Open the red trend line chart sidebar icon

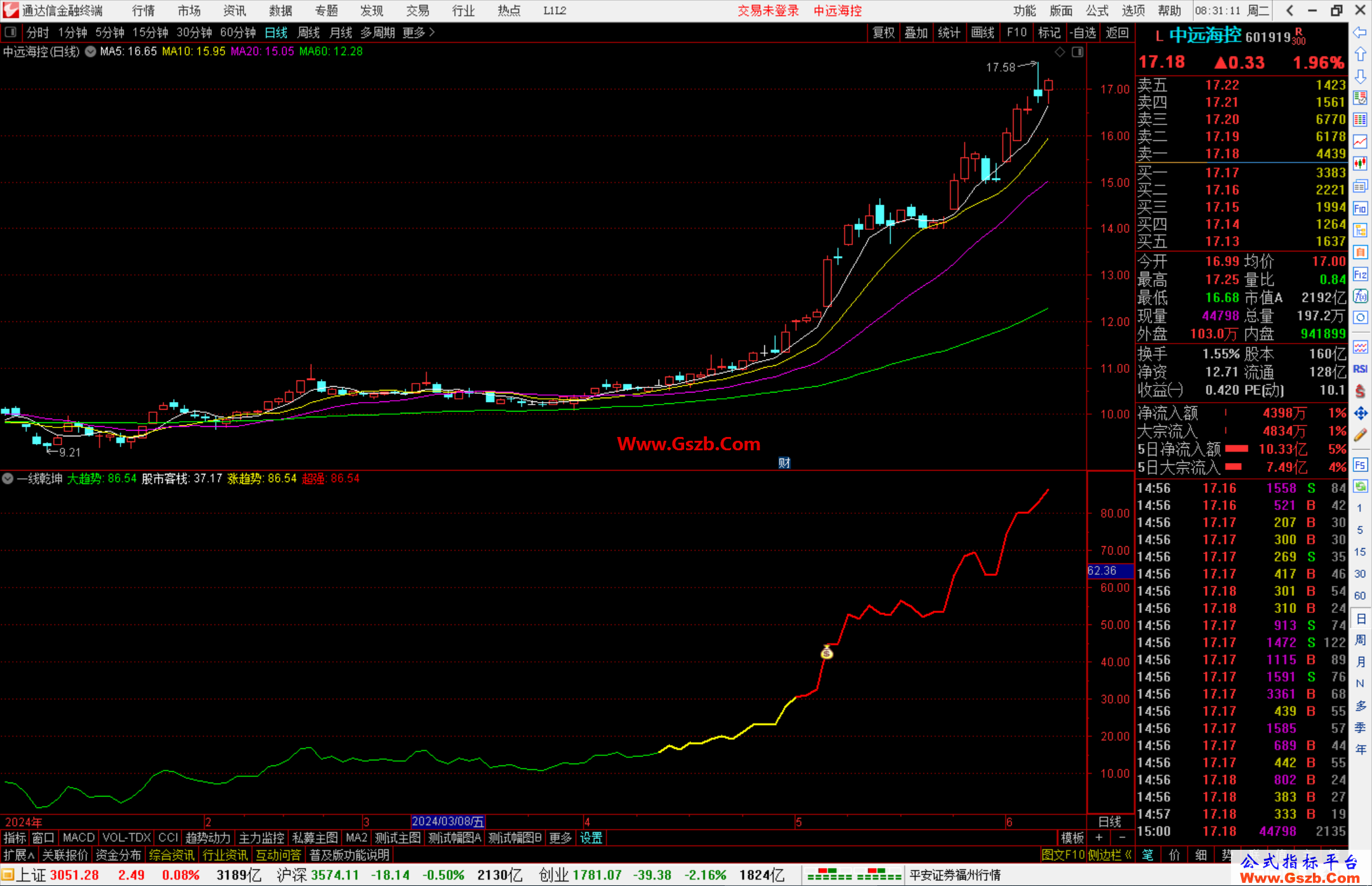[1360, 142]
